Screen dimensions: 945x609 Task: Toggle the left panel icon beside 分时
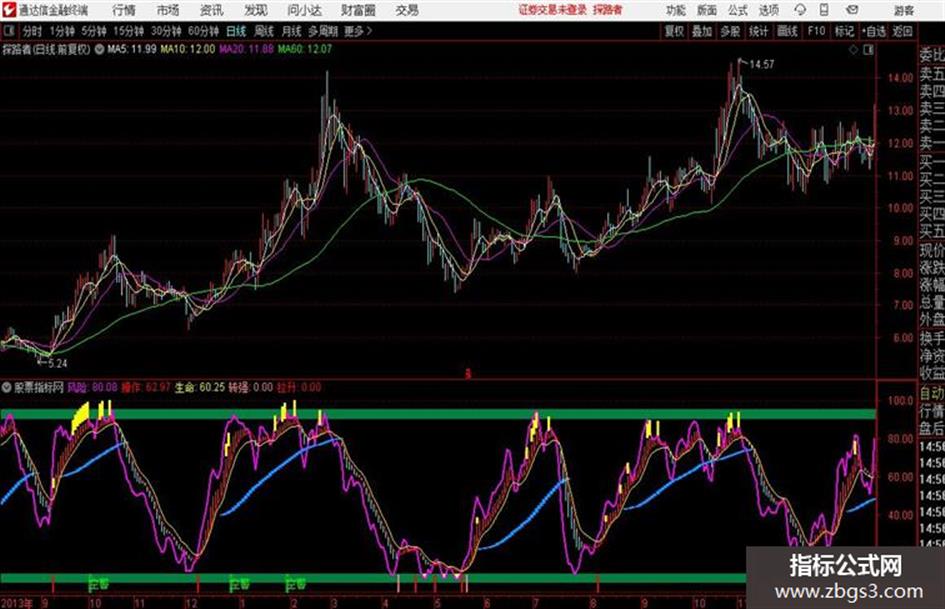tap(8, 31)
